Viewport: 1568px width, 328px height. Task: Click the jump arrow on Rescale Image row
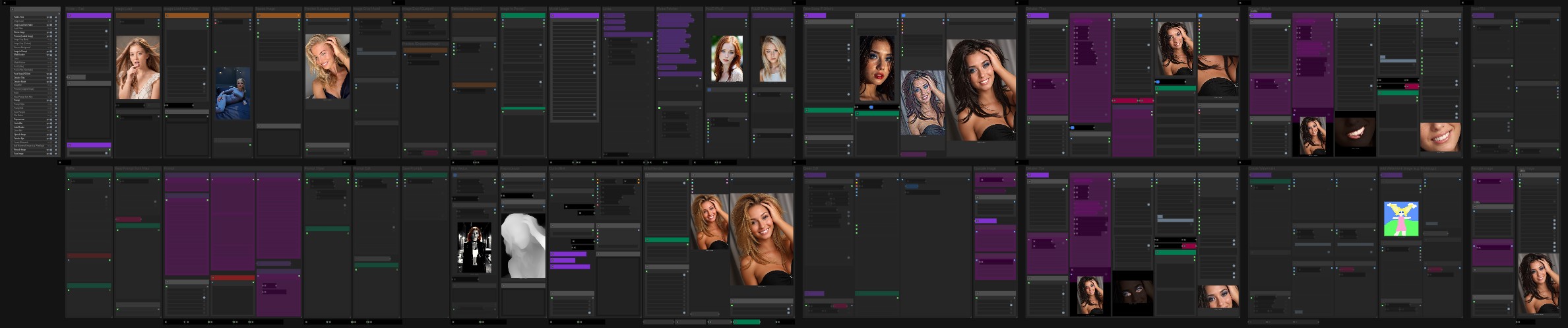pos(57,149)
